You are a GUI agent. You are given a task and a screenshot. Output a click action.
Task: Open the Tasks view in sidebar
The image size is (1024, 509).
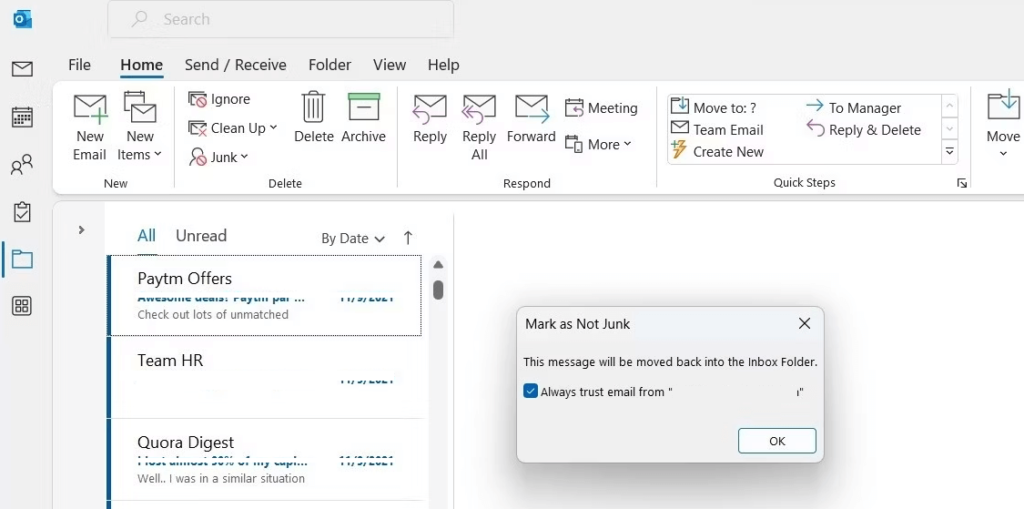(x=22, y=212)
